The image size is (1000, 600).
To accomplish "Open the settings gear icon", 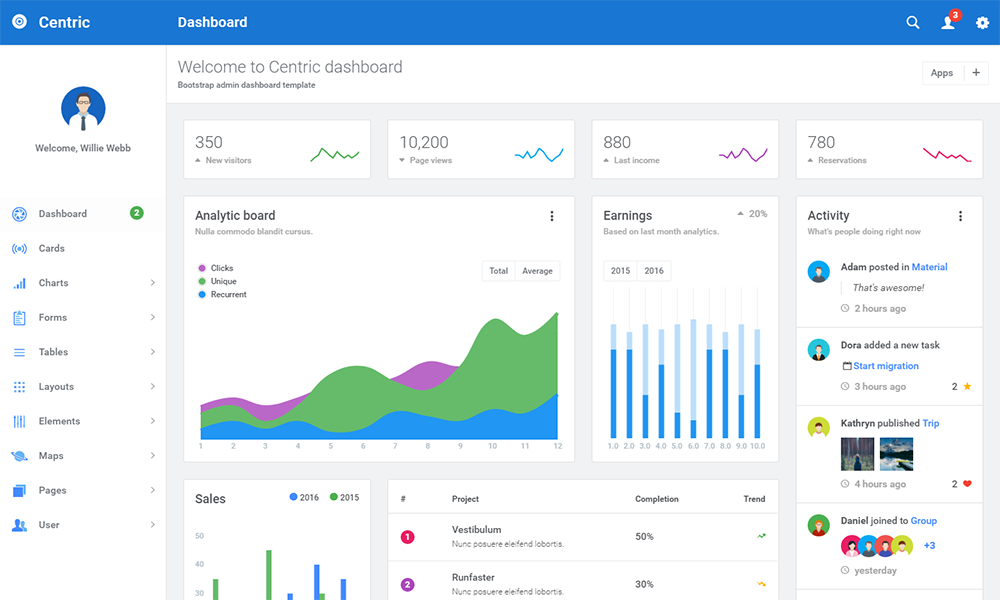I will (x=982, y=23).
